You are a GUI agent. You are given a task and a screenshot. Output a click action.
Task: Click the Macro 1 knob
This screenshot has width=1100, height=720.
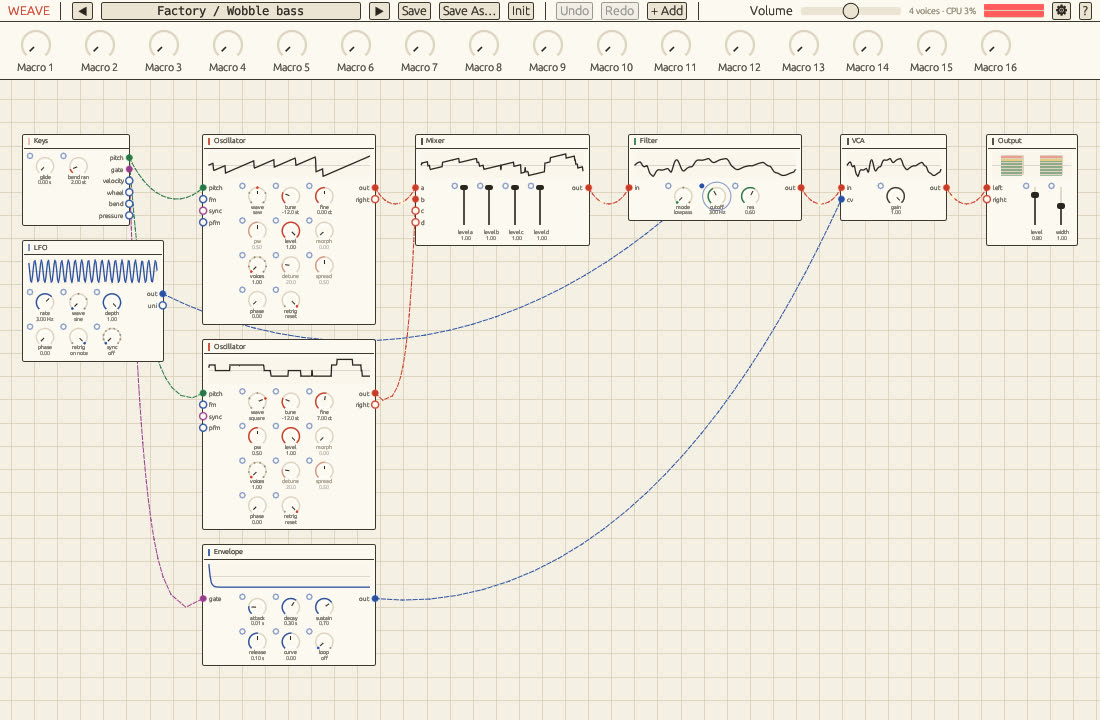[x=35, y=46]
